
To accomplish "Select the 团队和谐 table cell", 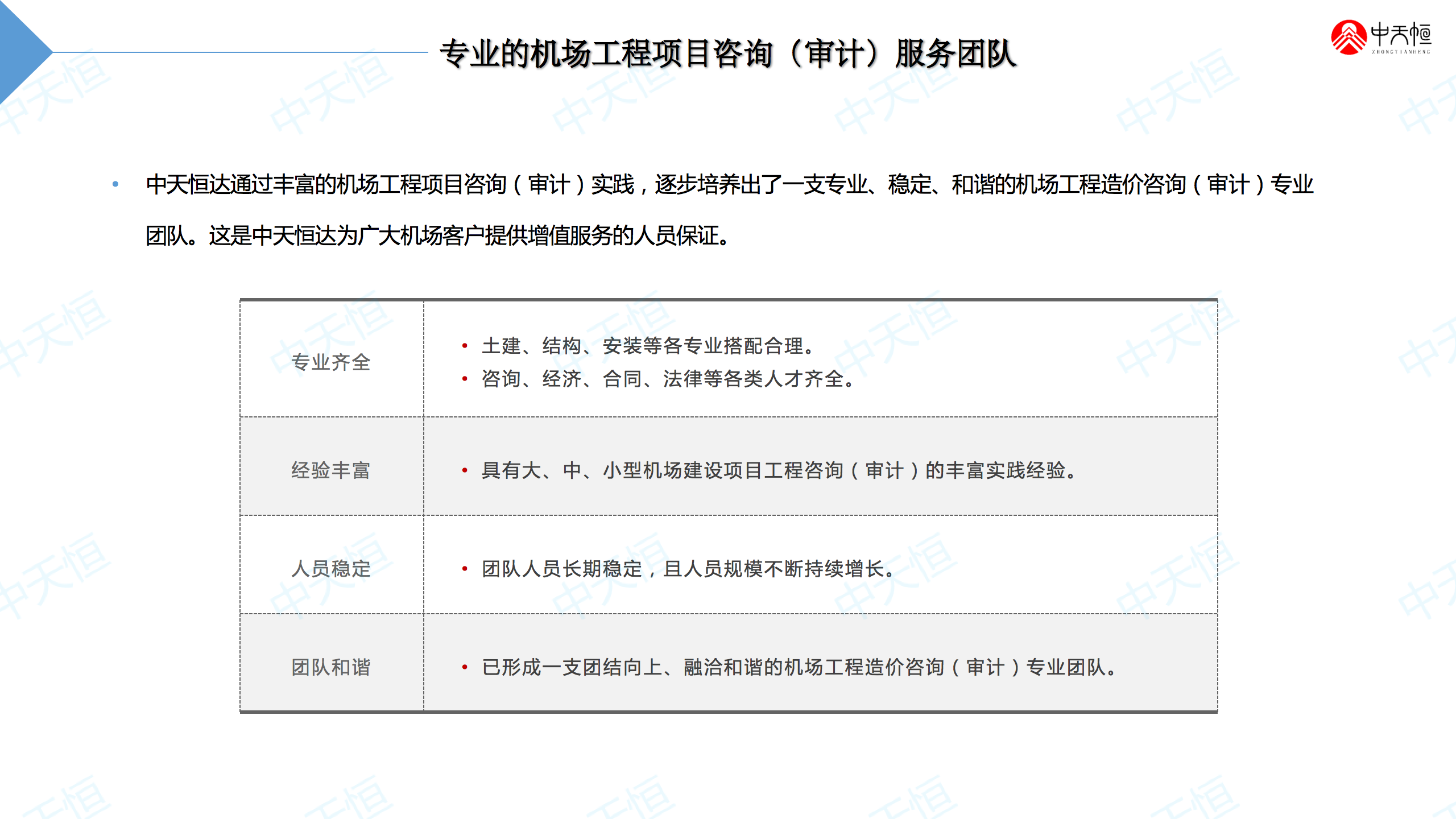I will point(331,667).
